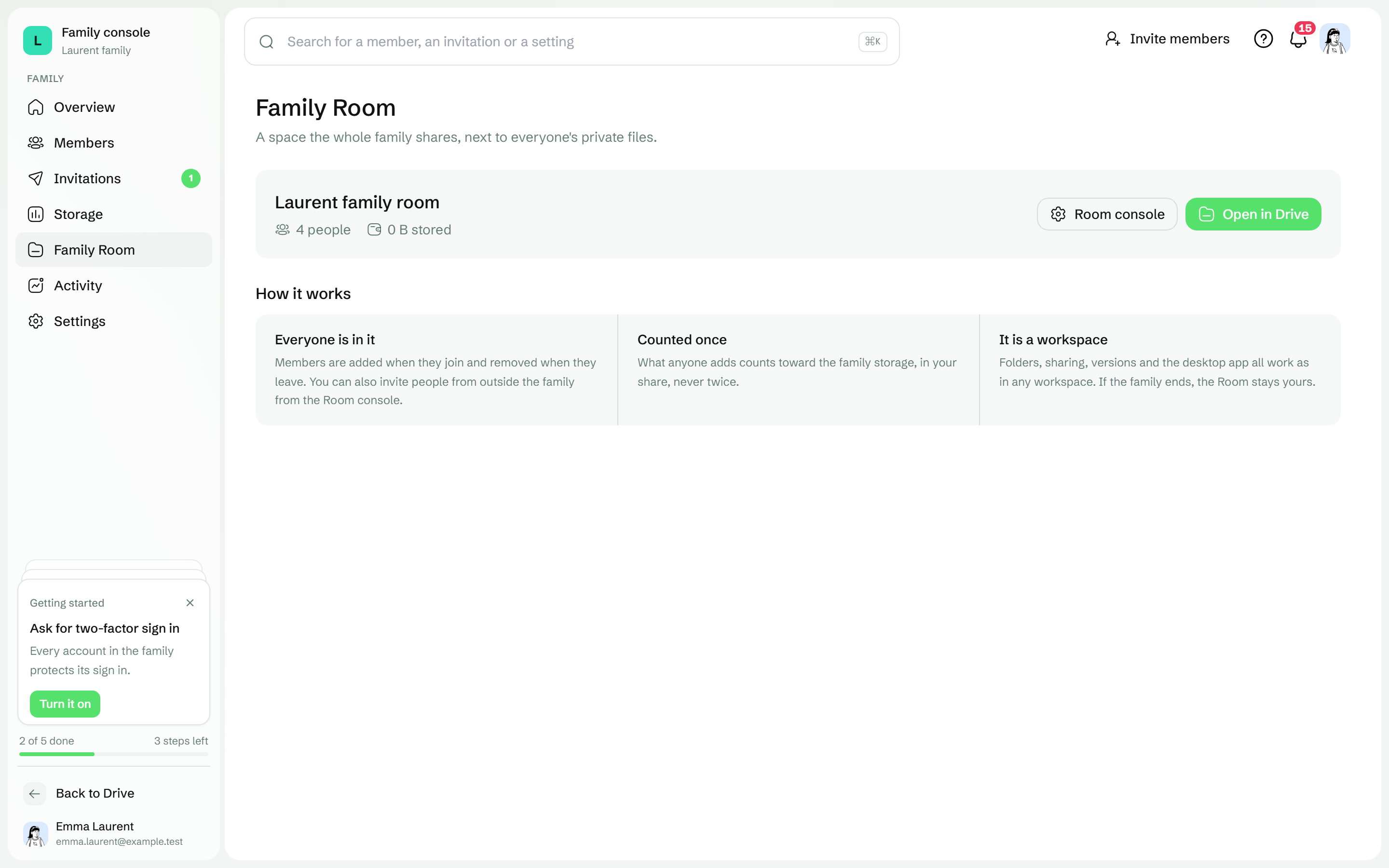This screenshot has height=868, width=1389.
Task: Click the Storage chart icon
Action: (36, 214)
